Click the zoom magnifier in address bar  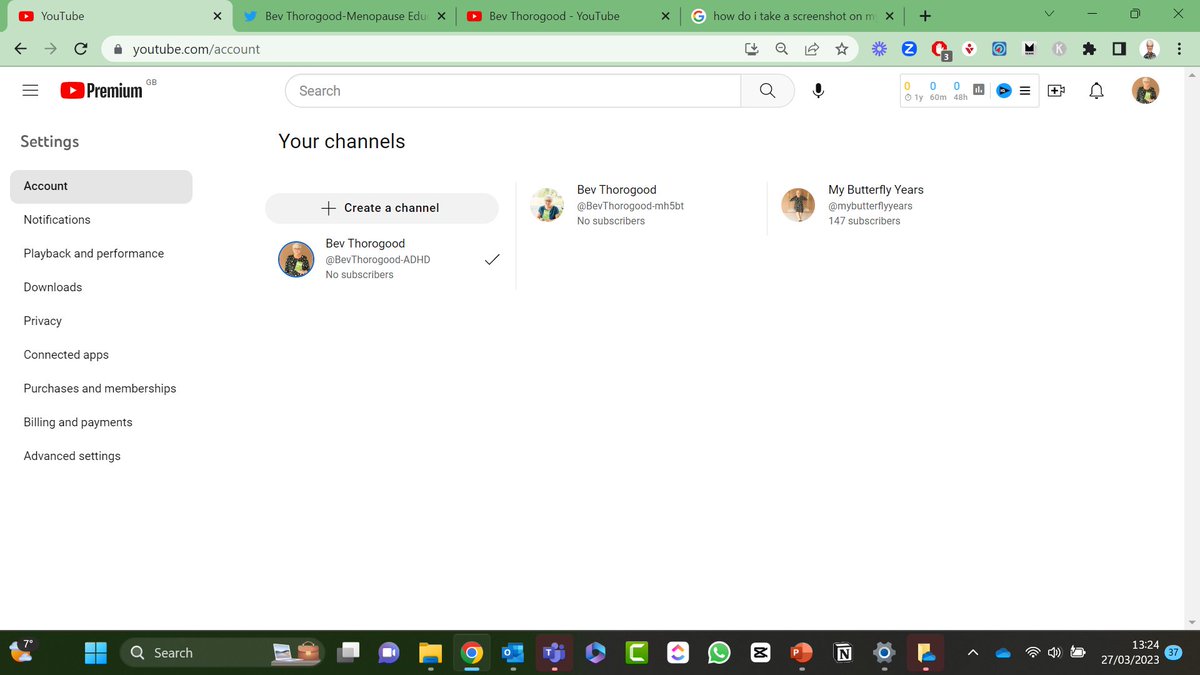click(x=782, y=48)
